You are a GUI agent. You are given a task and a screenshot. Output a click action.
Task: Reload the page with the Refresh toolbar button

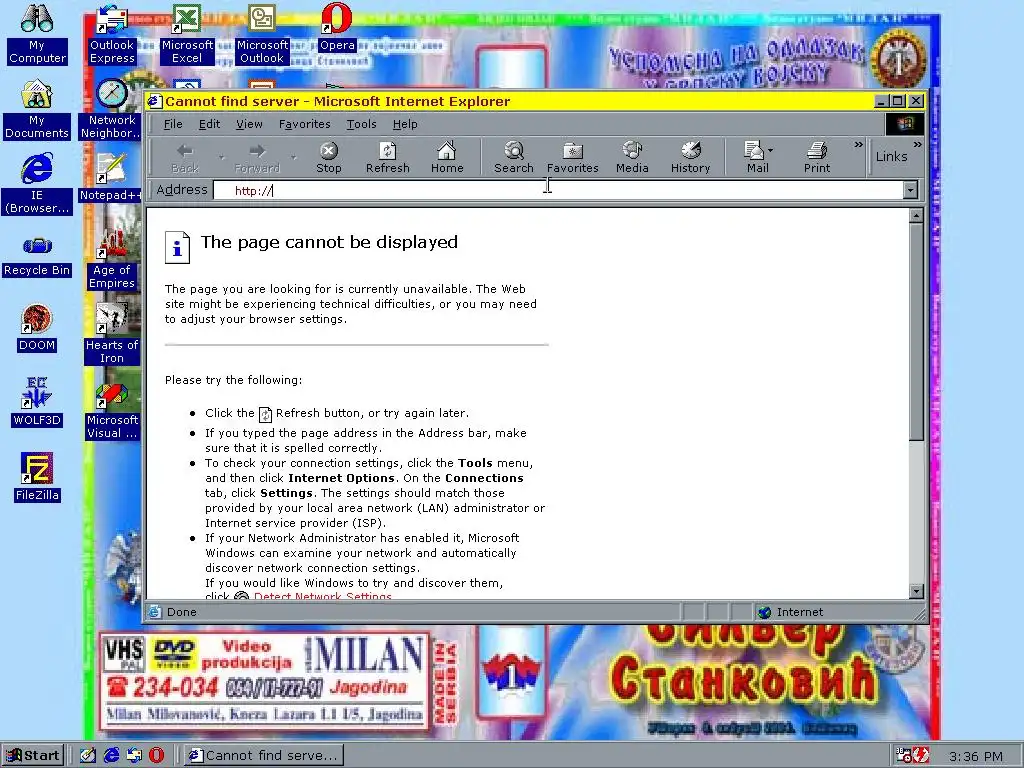coord(387,158)
